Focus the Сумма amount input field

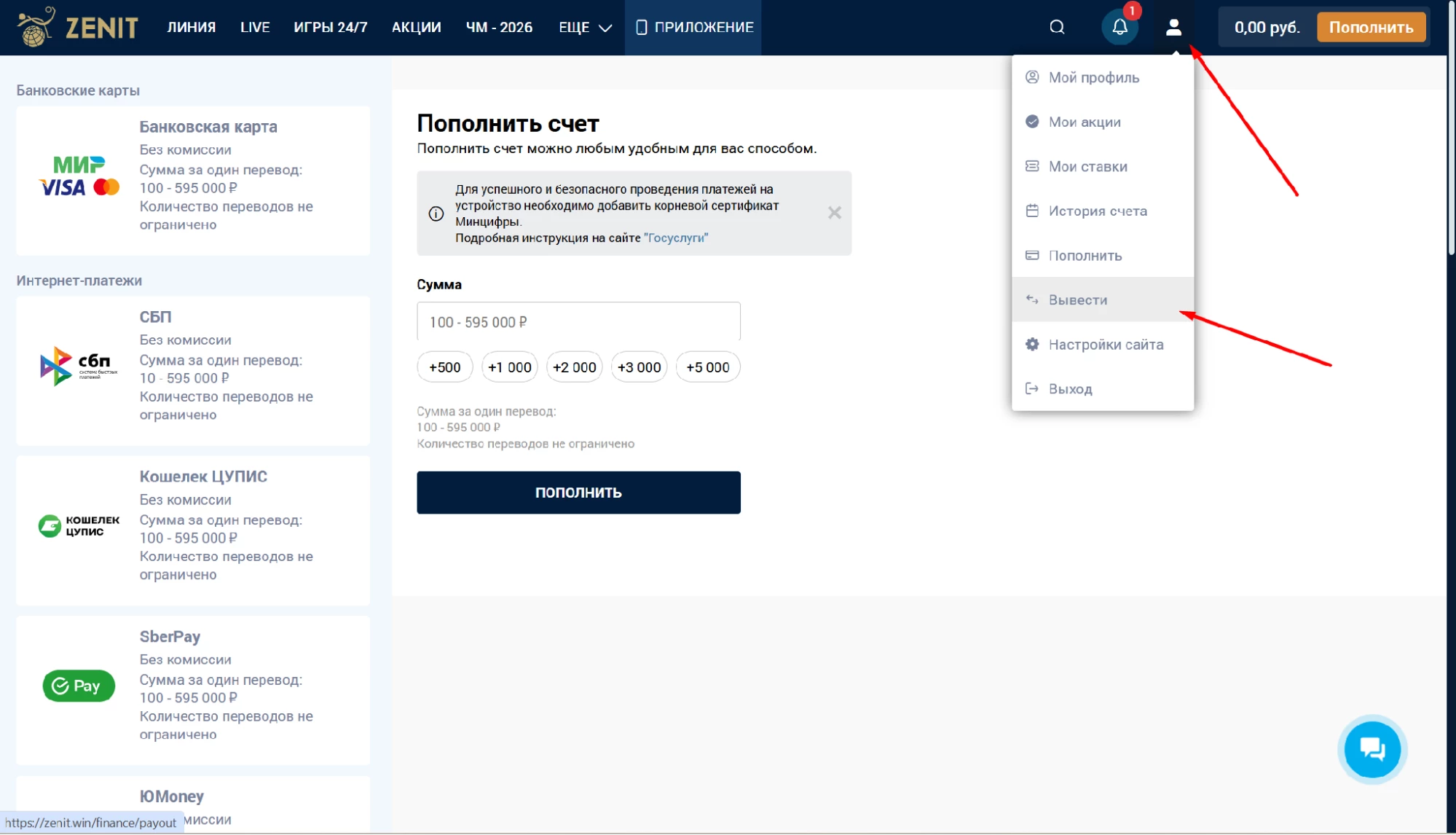point(578,321)
